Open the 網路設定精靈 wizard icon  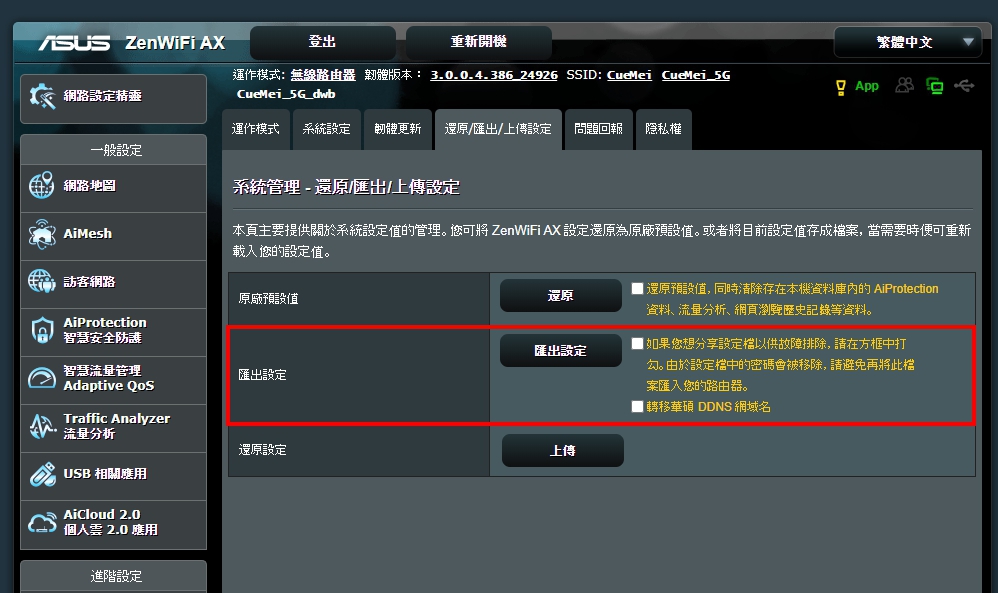43,96
